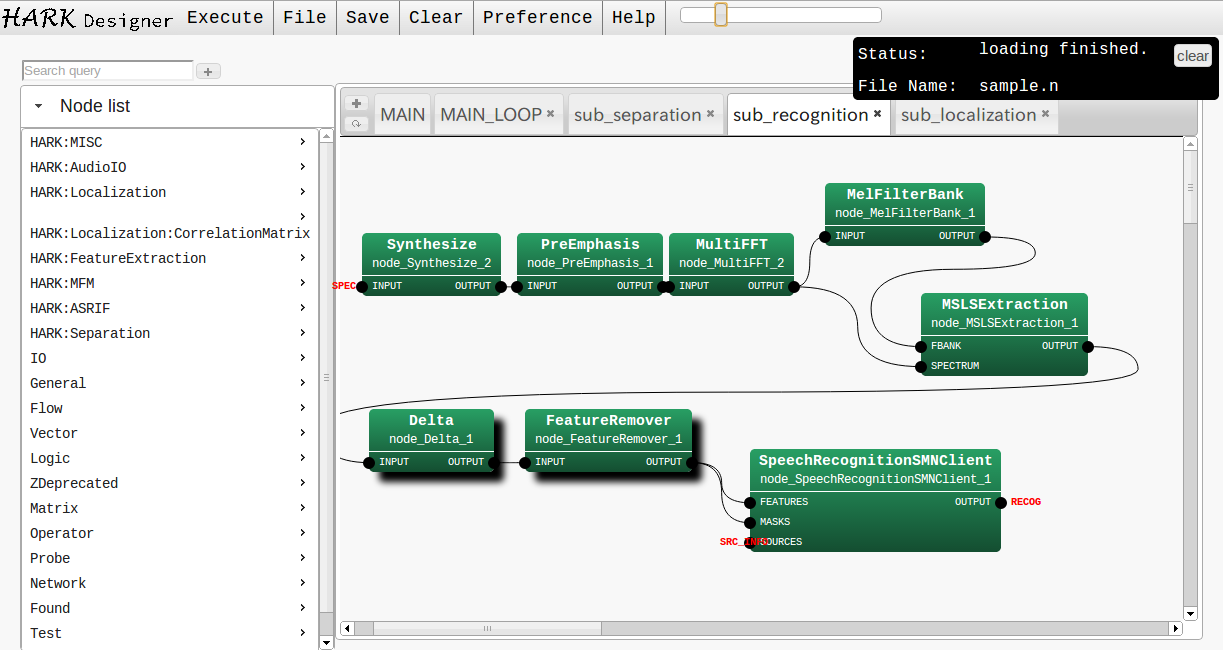Select the MASKS port on SpeechRecognitionSMNClient
The height and width of the screenshot is (650, 1223).
[751, 522]
